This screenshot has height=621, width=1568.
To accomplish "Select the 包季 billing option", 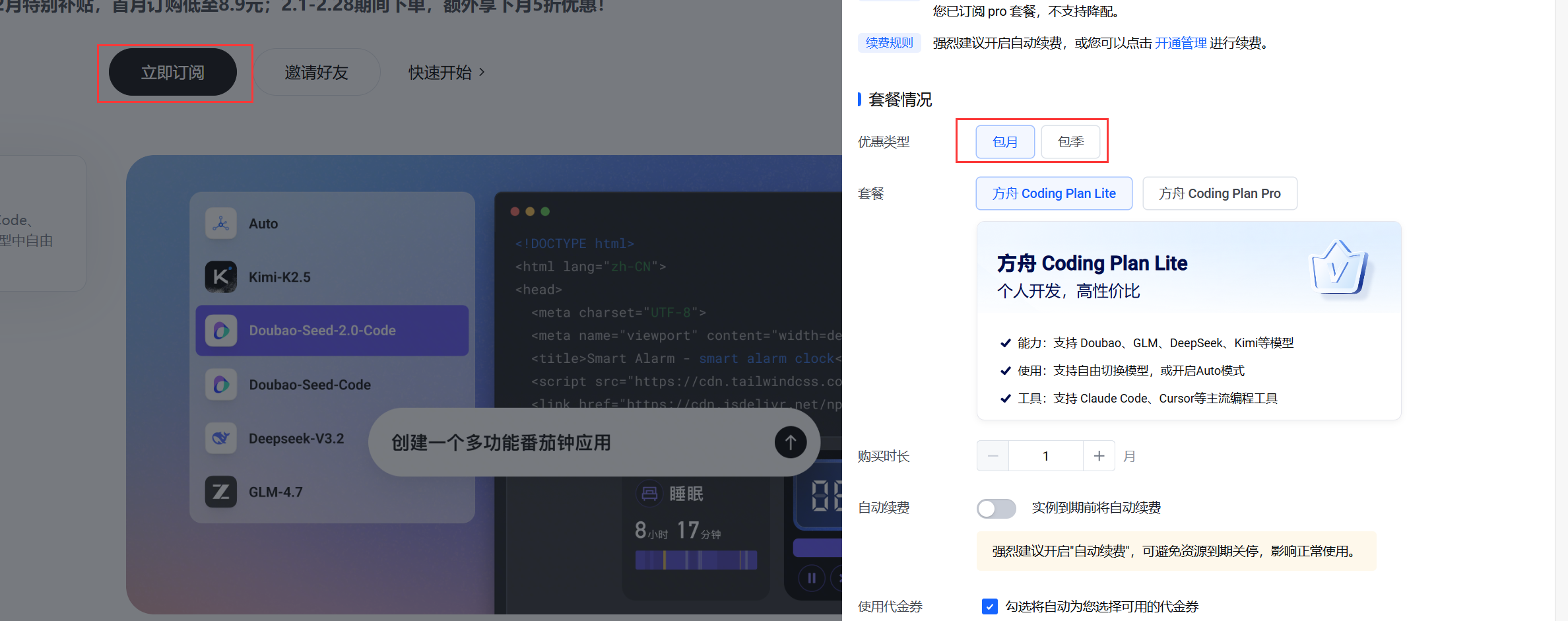I will coord(1070,142).
